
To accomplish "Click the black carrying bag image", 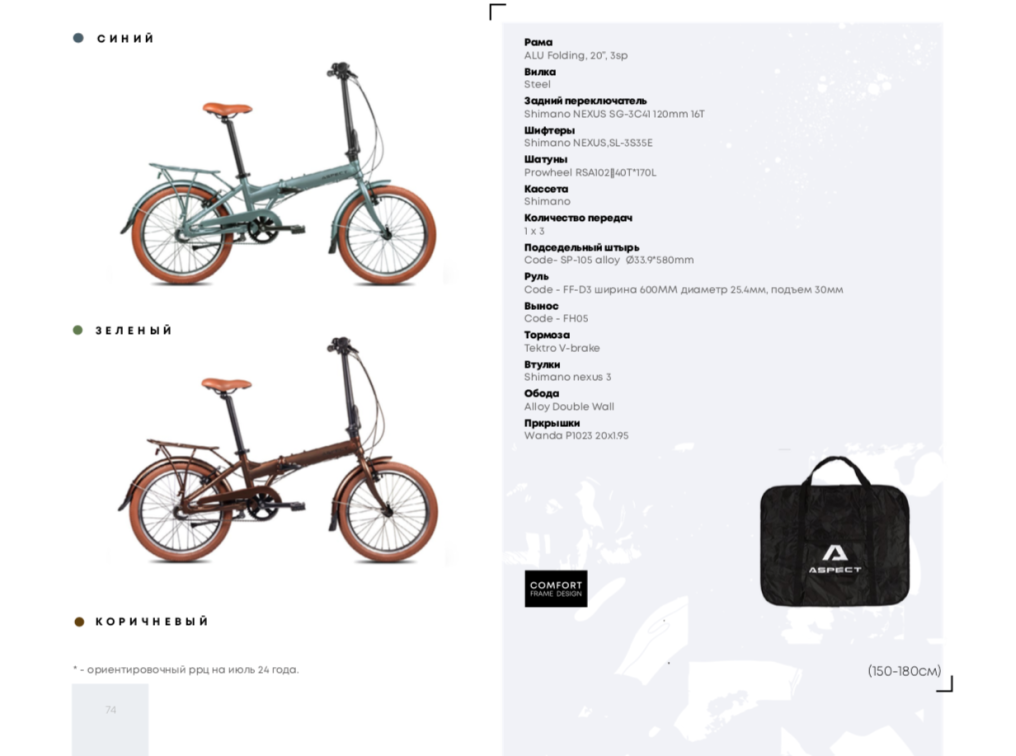I will coord(835,533).
